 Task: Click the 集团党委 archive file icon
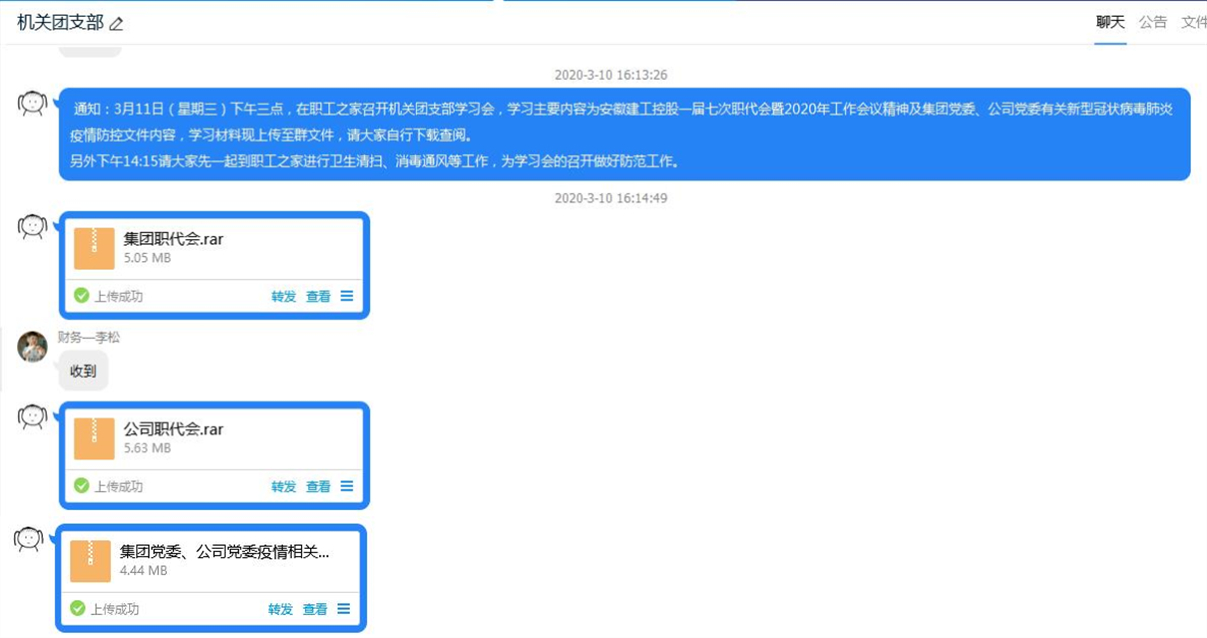click(x=90, y=561)
